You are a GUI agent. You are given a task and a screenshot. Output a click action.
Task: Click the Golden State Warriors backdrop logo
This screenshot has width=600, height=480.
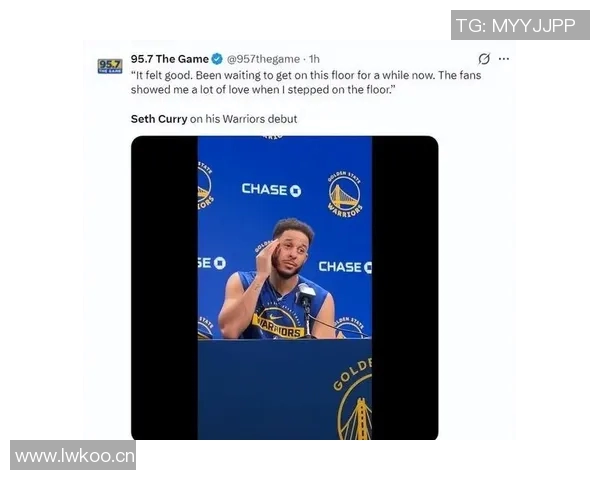(x=344, y=195)
